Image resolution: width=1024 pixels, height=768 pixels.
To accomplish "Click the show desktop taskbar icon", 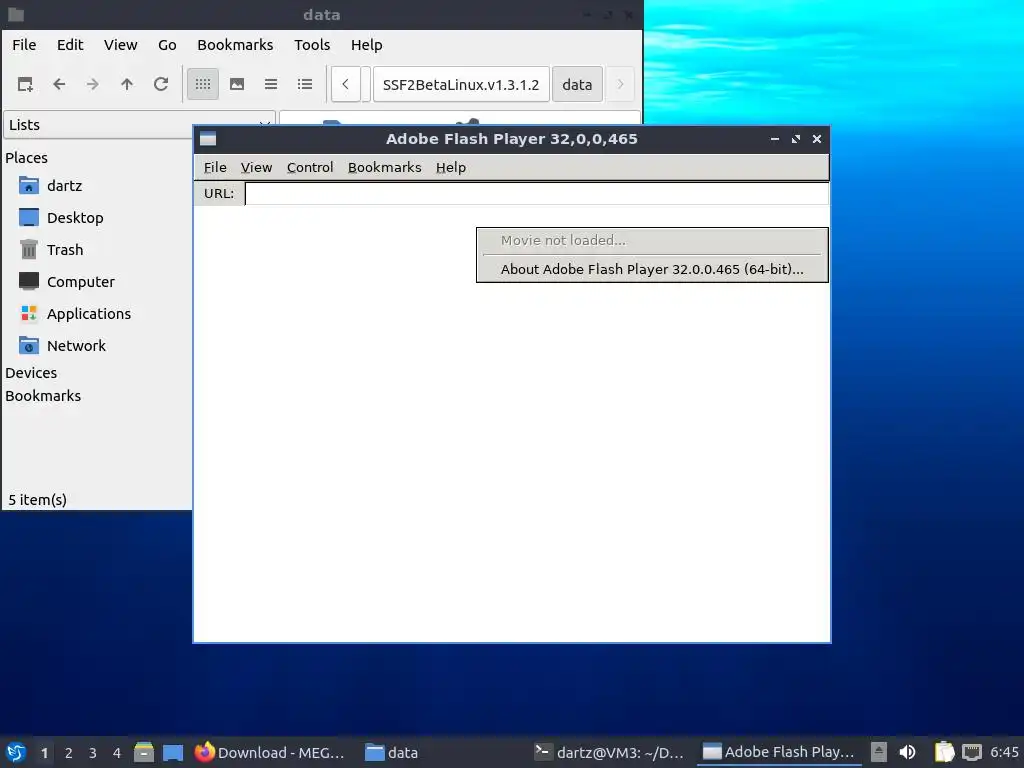I will [x=173, y=752].
